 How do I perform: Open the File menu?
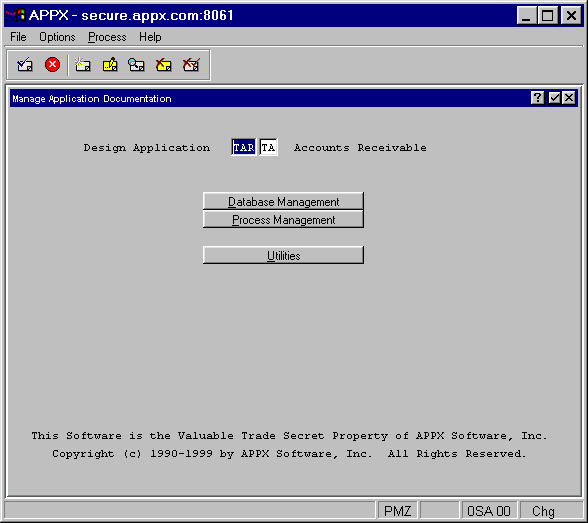coord(18,37)
